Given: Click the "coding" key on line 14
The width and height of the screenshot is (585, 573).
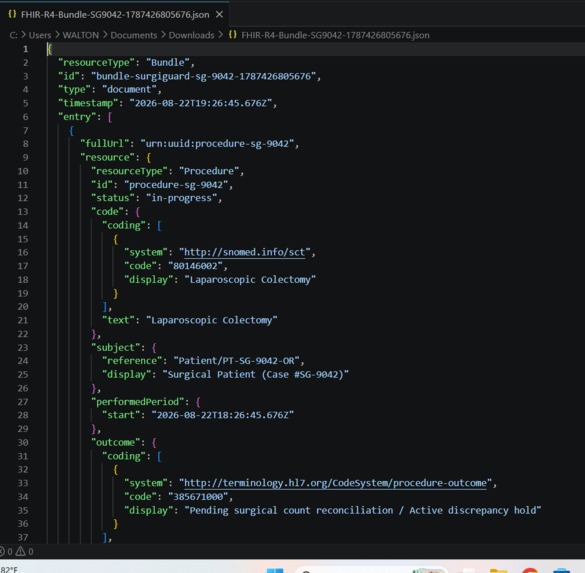Looking at the screenshot, I should [x=124, y=225].
